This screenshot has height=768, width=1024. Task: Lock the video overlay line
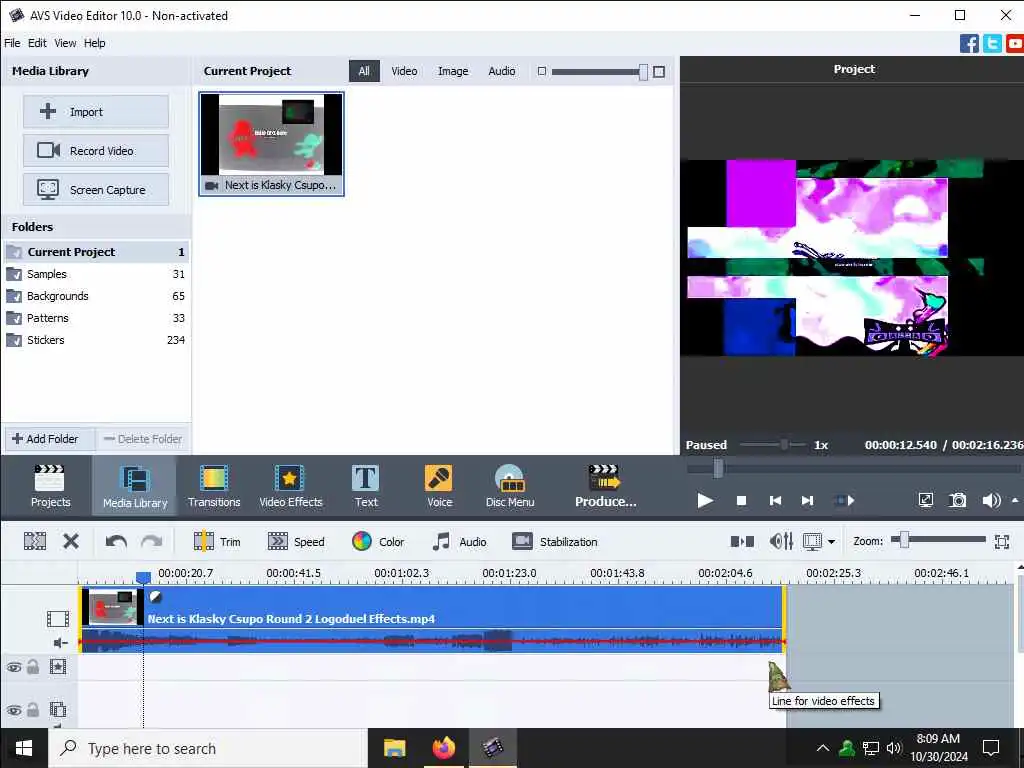pos(33,709)
